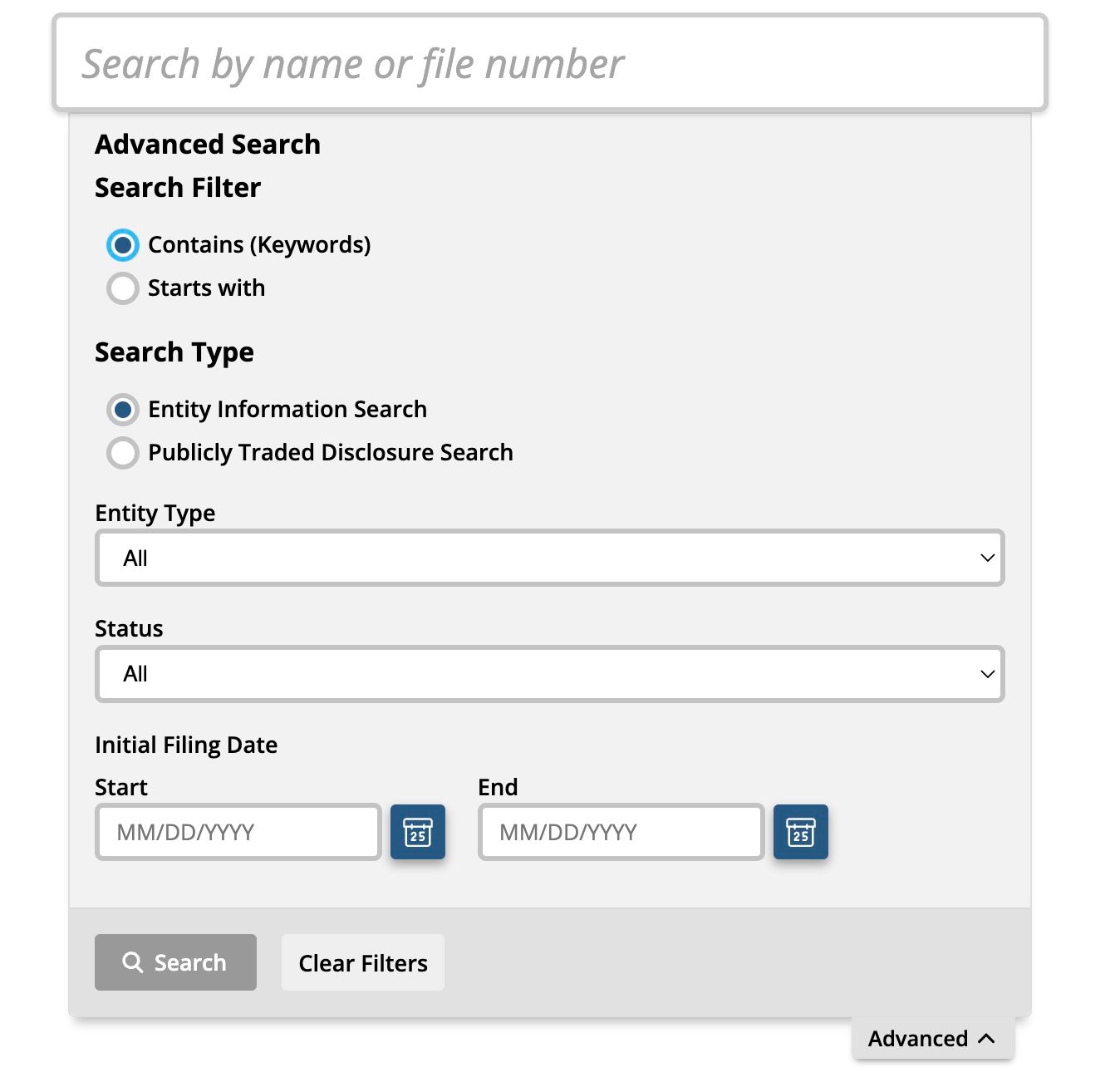Select the Starts with radio button
The width and height of the screenshot is (1115, 1092).
tap(123, 288)
